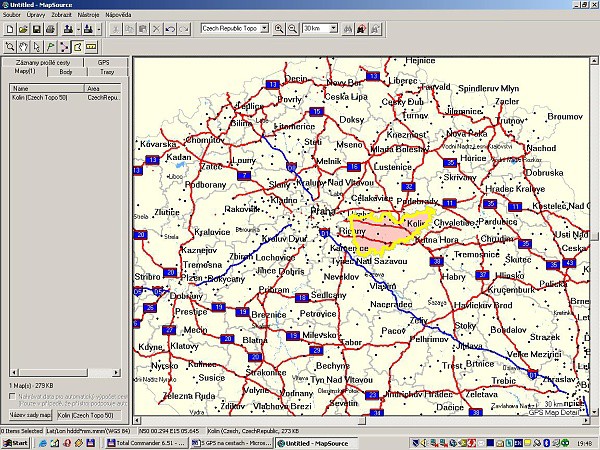Open a file with the folder icon

click(23, 29)
